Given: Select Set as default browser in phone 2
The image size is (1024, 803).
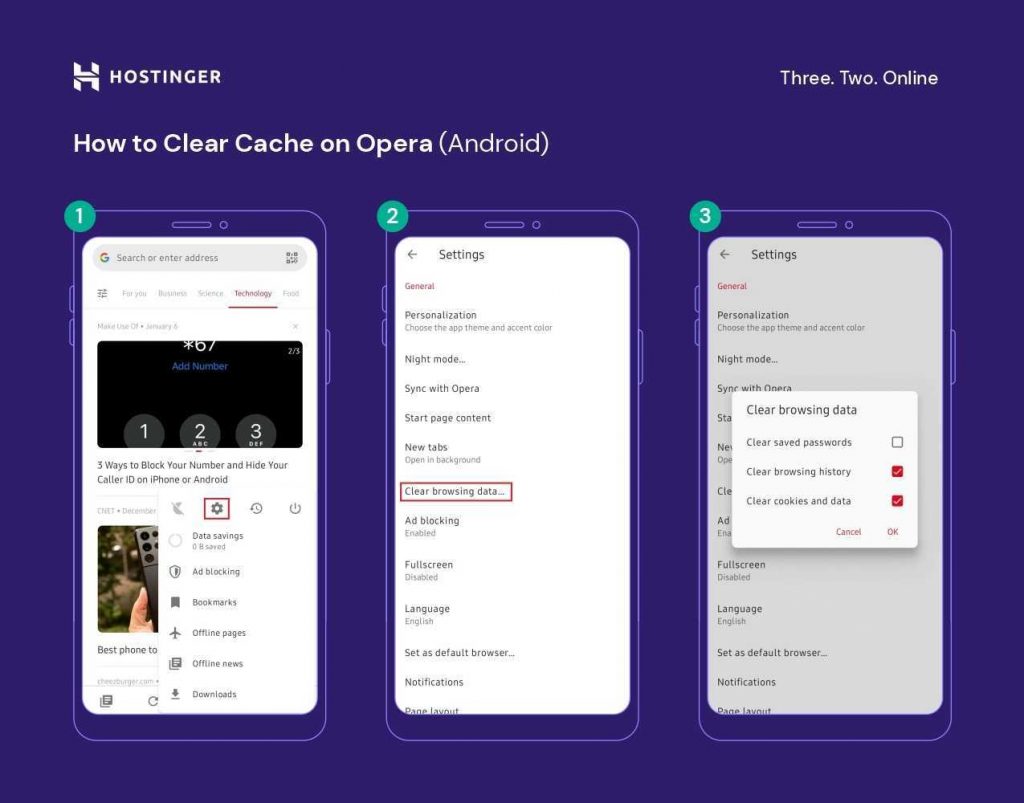Looking at the screenshot, I should coord(459,652).
